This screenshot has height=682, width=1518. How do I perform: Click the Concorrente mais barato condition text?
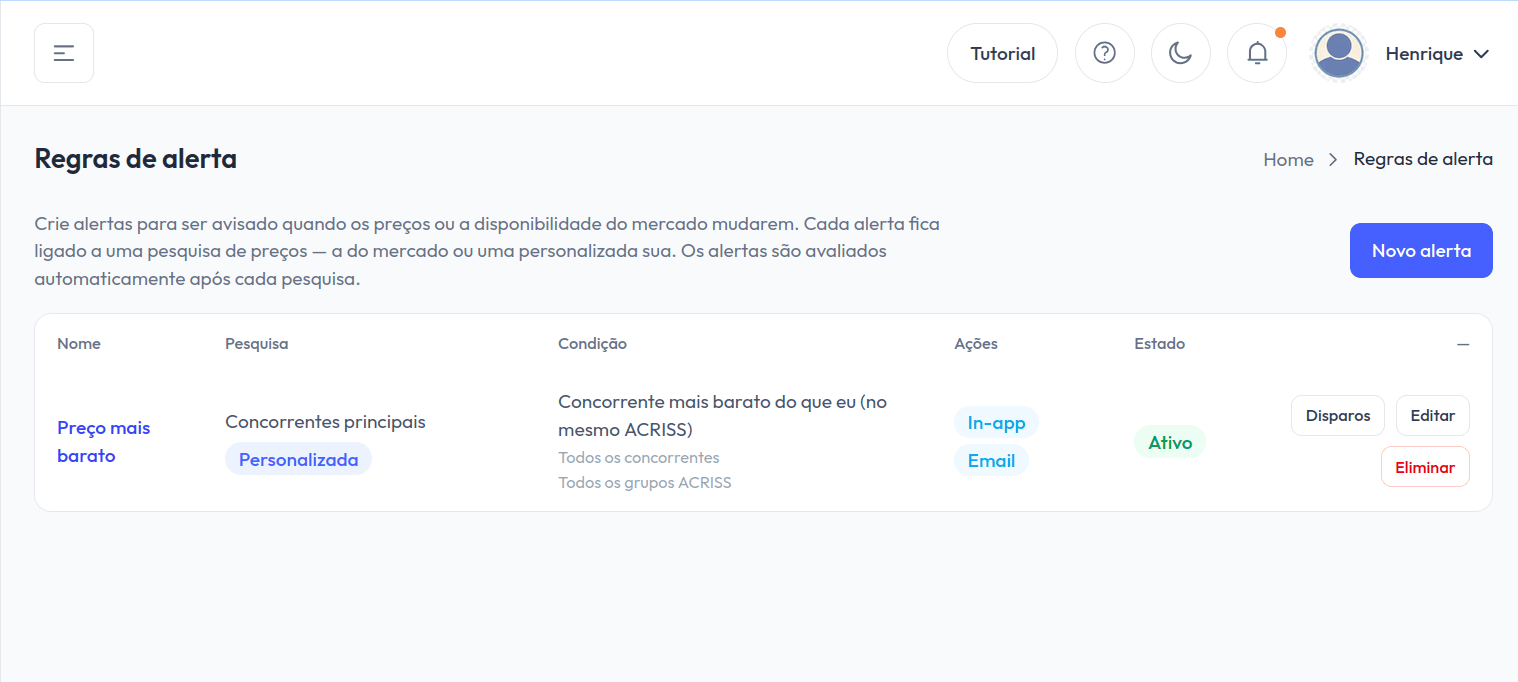click(723, 415)
